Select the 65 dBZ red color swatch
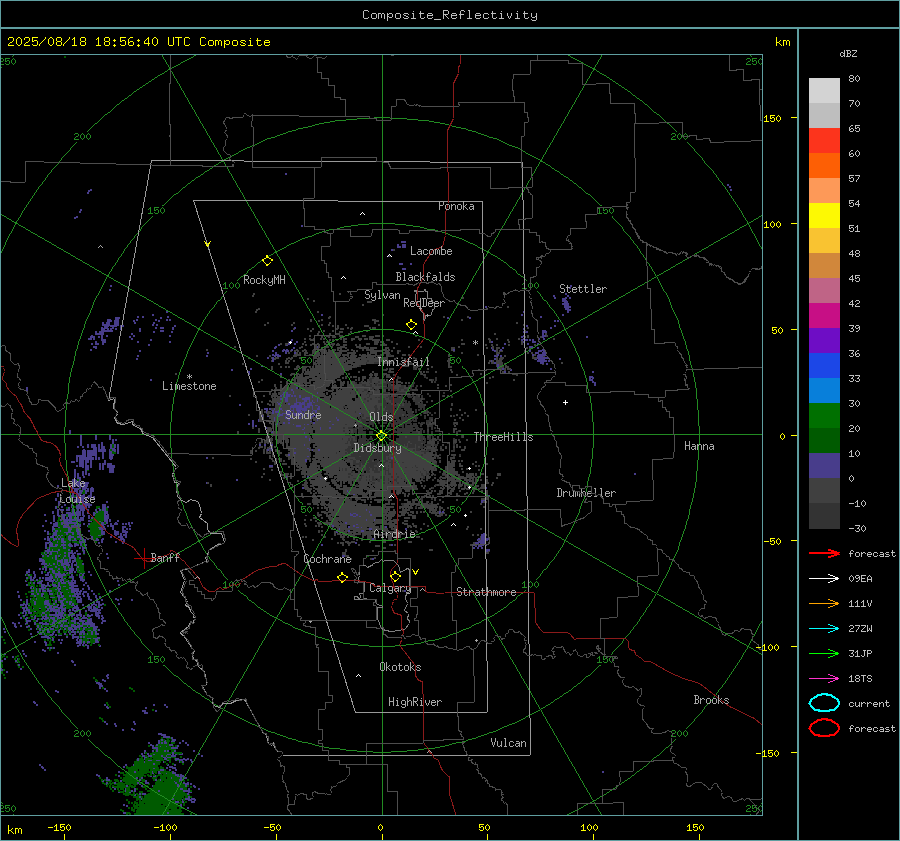Viewport: 900px width, 841px height. click(x=824, y=141)
